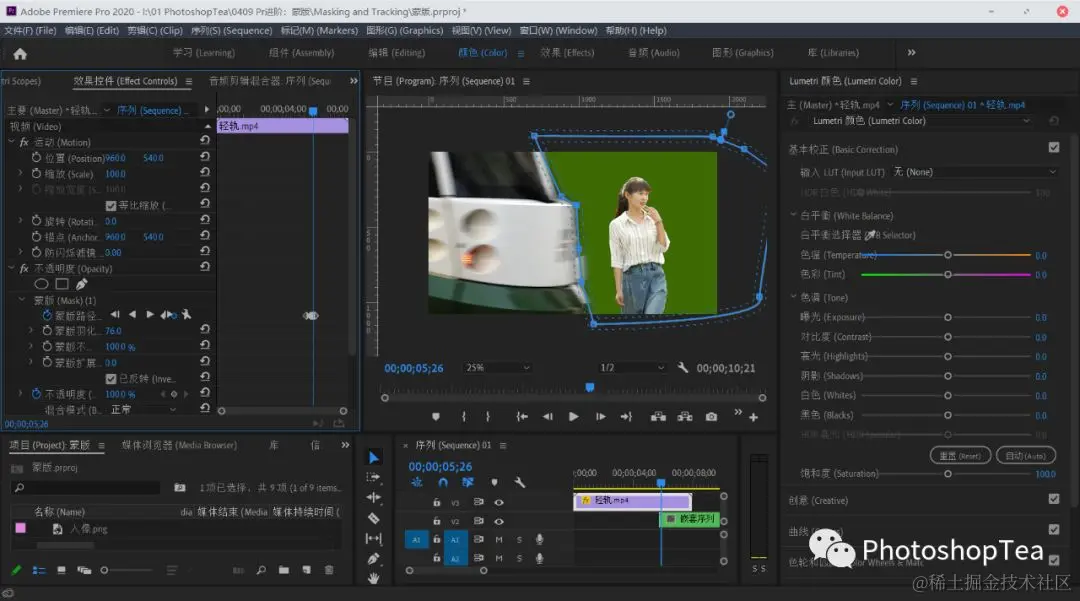Image resolution: width=1080 pixels, height=601 pixels.
Task: Click the timeline wrench settings icon
Action: coord(520,482)
